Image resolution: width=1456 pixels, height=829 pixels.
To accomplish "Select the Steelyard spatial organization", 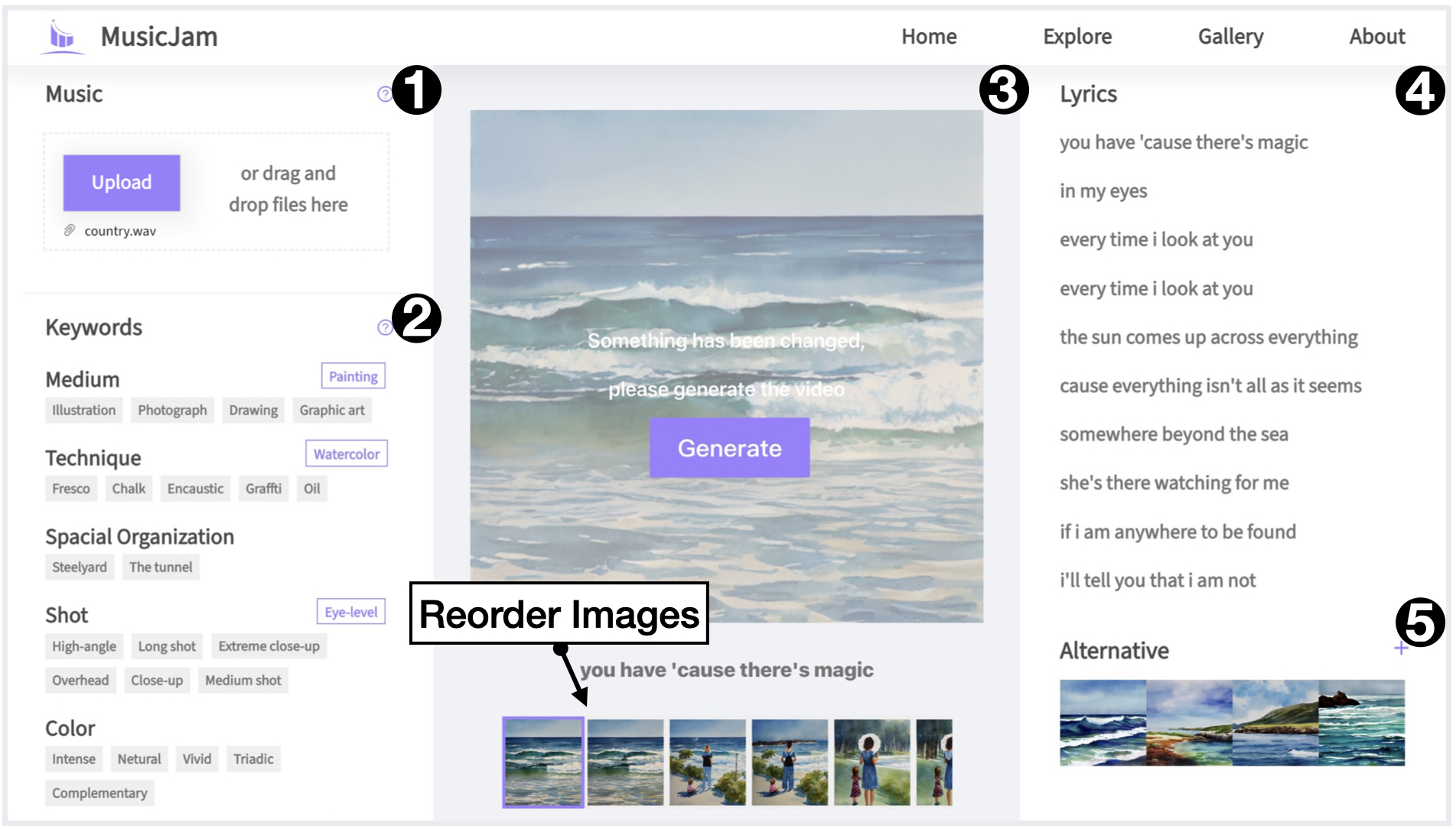I will 80,567.
